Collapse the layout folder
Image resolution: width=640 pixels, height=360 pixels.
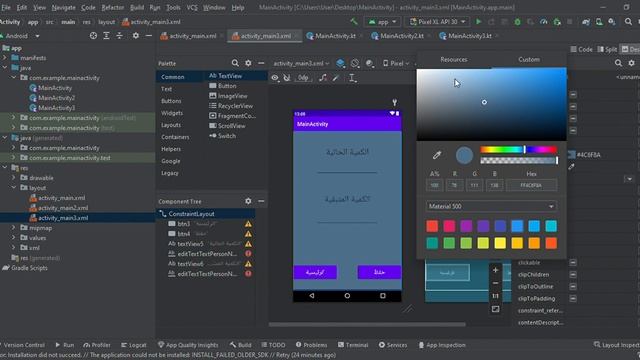13,188
